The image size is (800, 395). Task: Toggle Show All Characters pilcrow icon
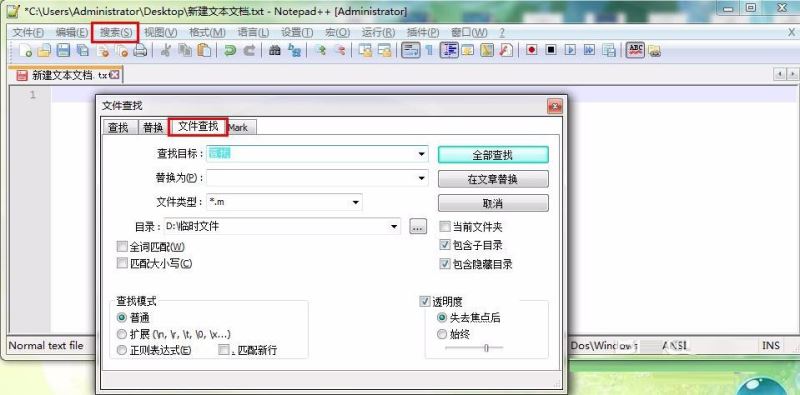[429, 51]
